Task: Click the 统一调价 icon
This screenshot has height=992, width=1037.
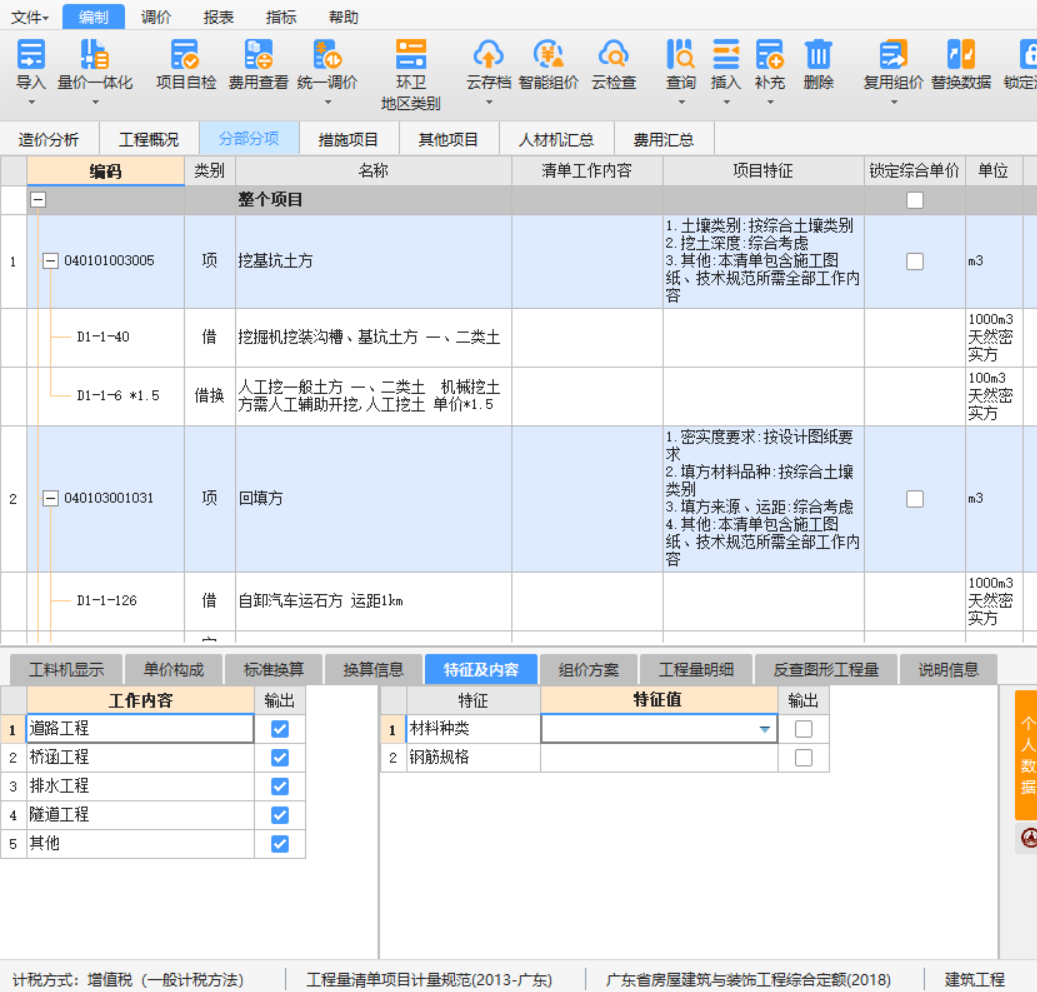Action: click(327, 55)
